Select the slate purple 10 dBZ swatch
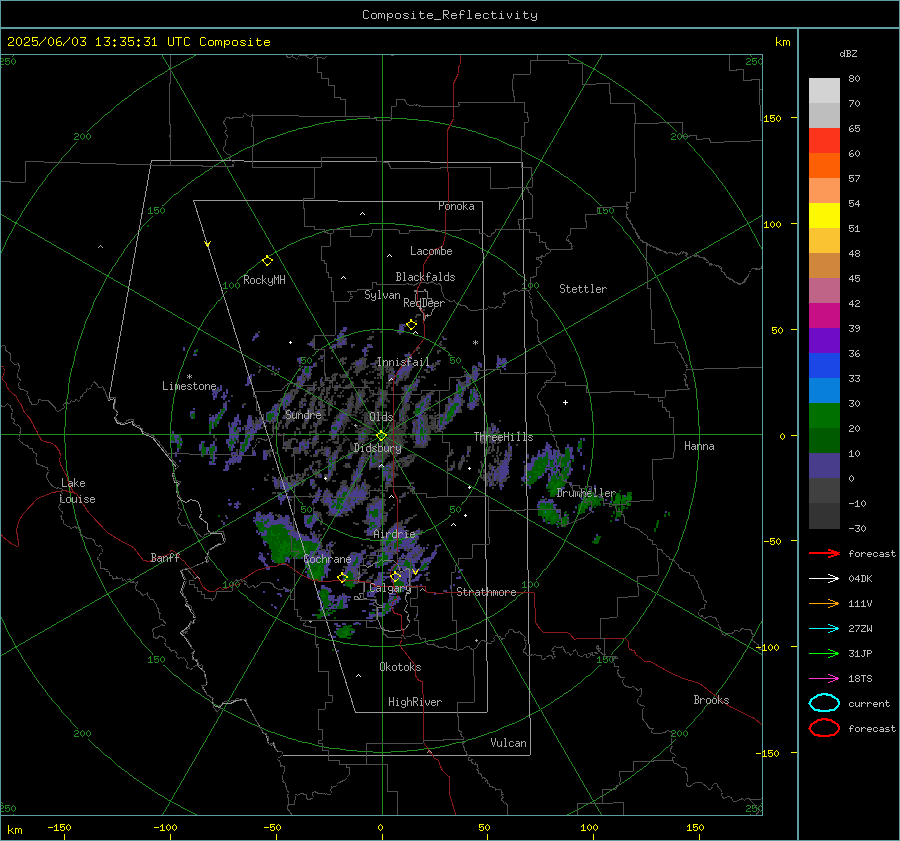This screenshot has height=841, width=900. 824,465
